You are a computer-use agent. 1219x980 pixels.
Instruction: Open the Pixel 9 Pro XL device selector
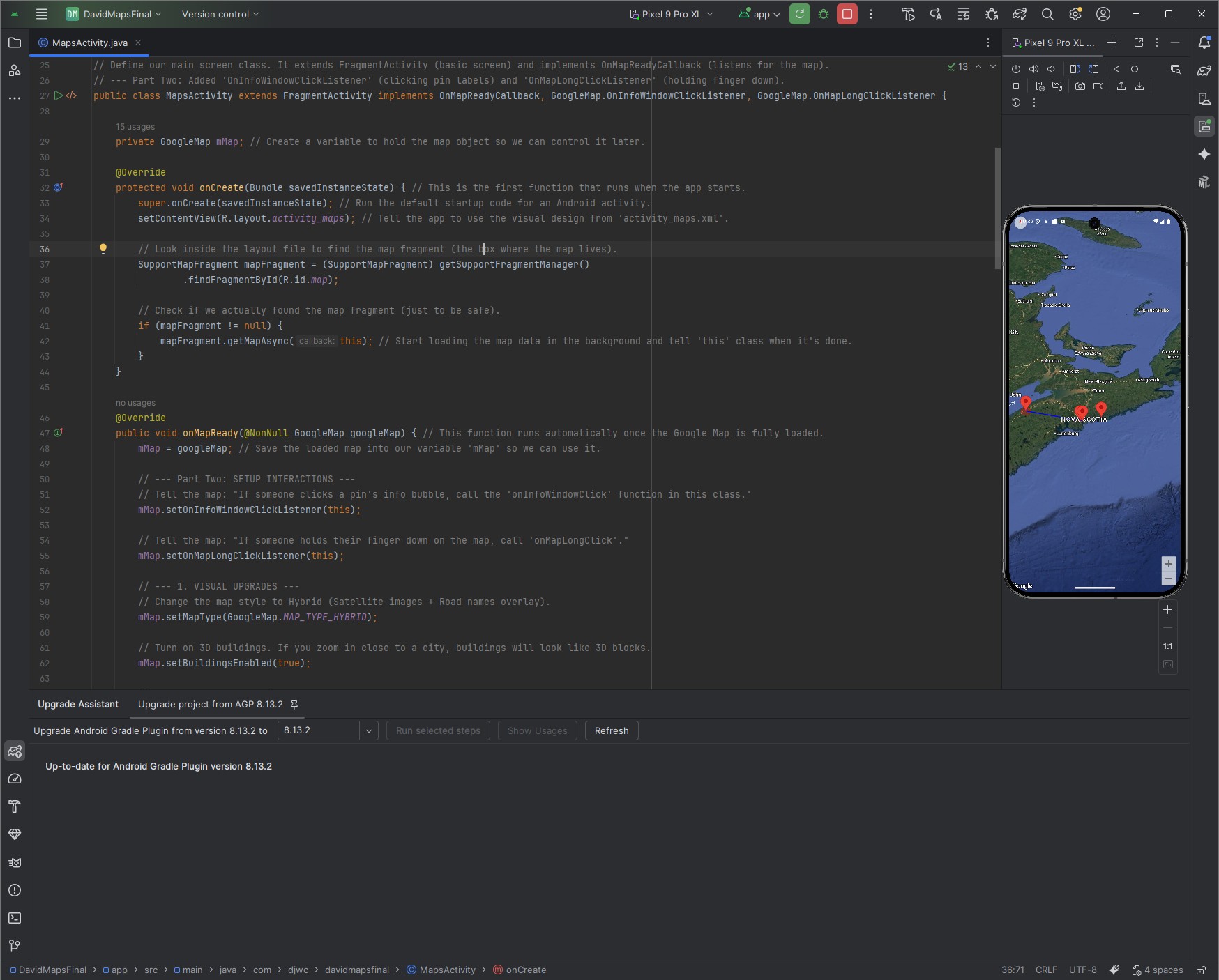(x=670, y=14)
